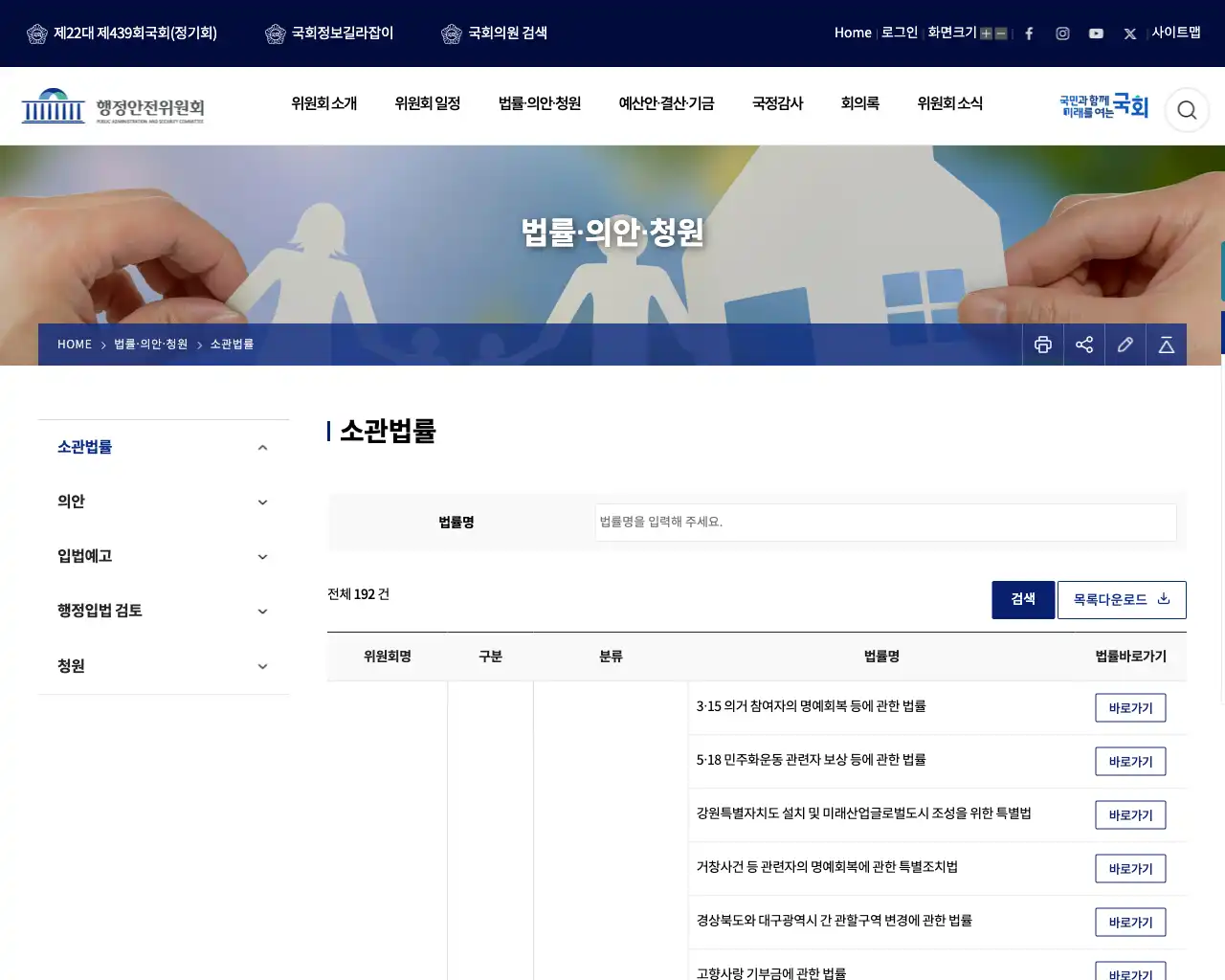The width and height of the screenshot is (1225, 980).
Task: Open the magnifier search icon in the header
Action: [1187, 110]
